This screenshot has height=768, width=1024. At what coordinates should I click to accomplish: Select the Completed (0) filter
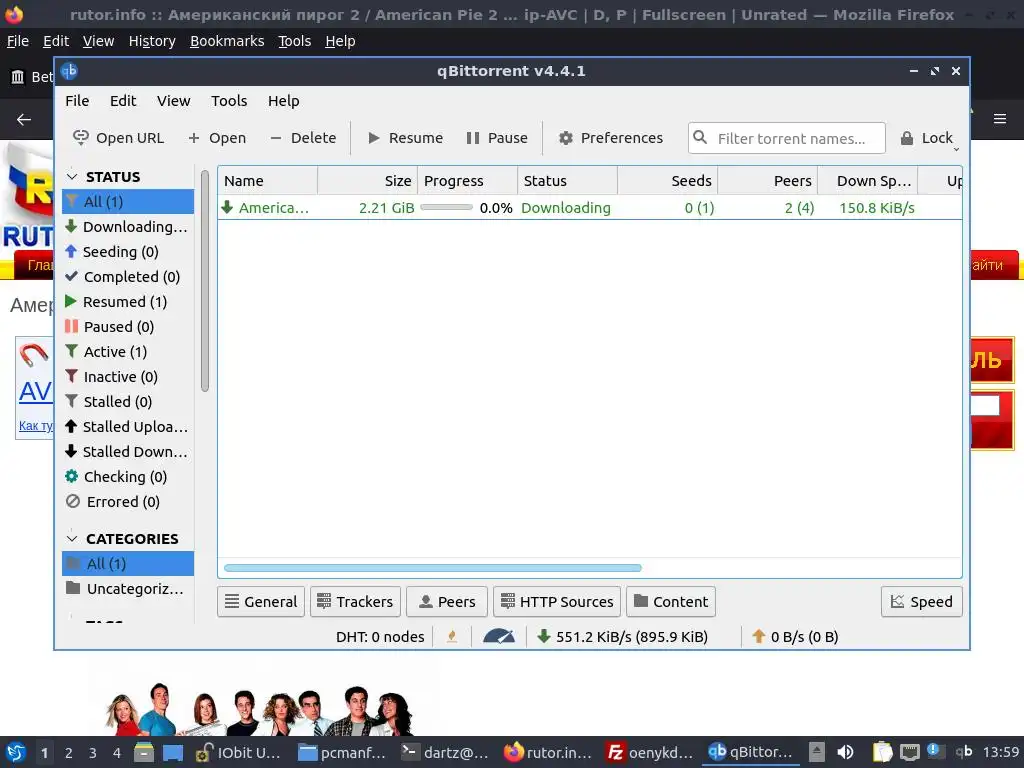click(x=128, y=276)
